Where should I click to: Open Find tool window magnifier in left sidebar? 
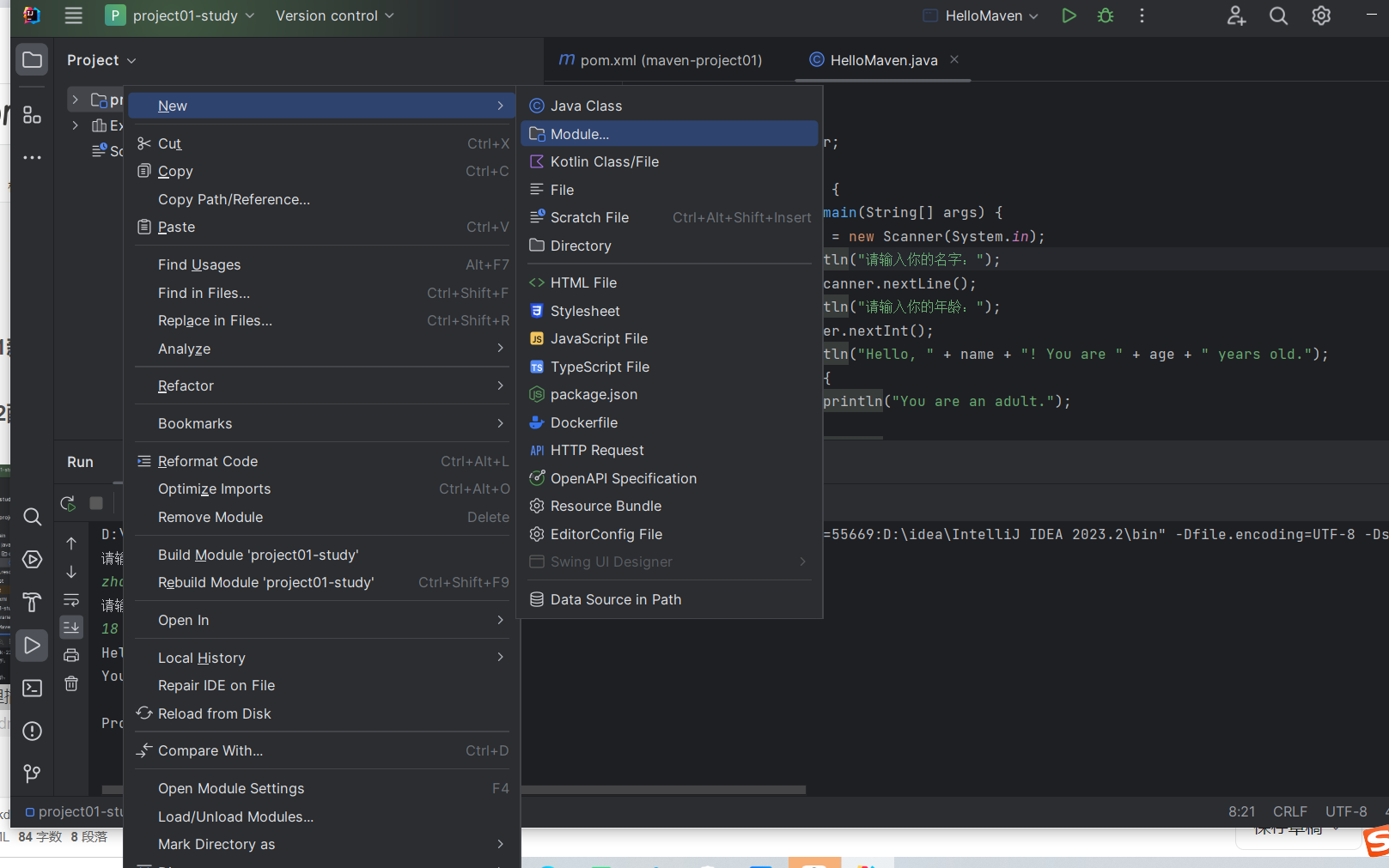32,517
